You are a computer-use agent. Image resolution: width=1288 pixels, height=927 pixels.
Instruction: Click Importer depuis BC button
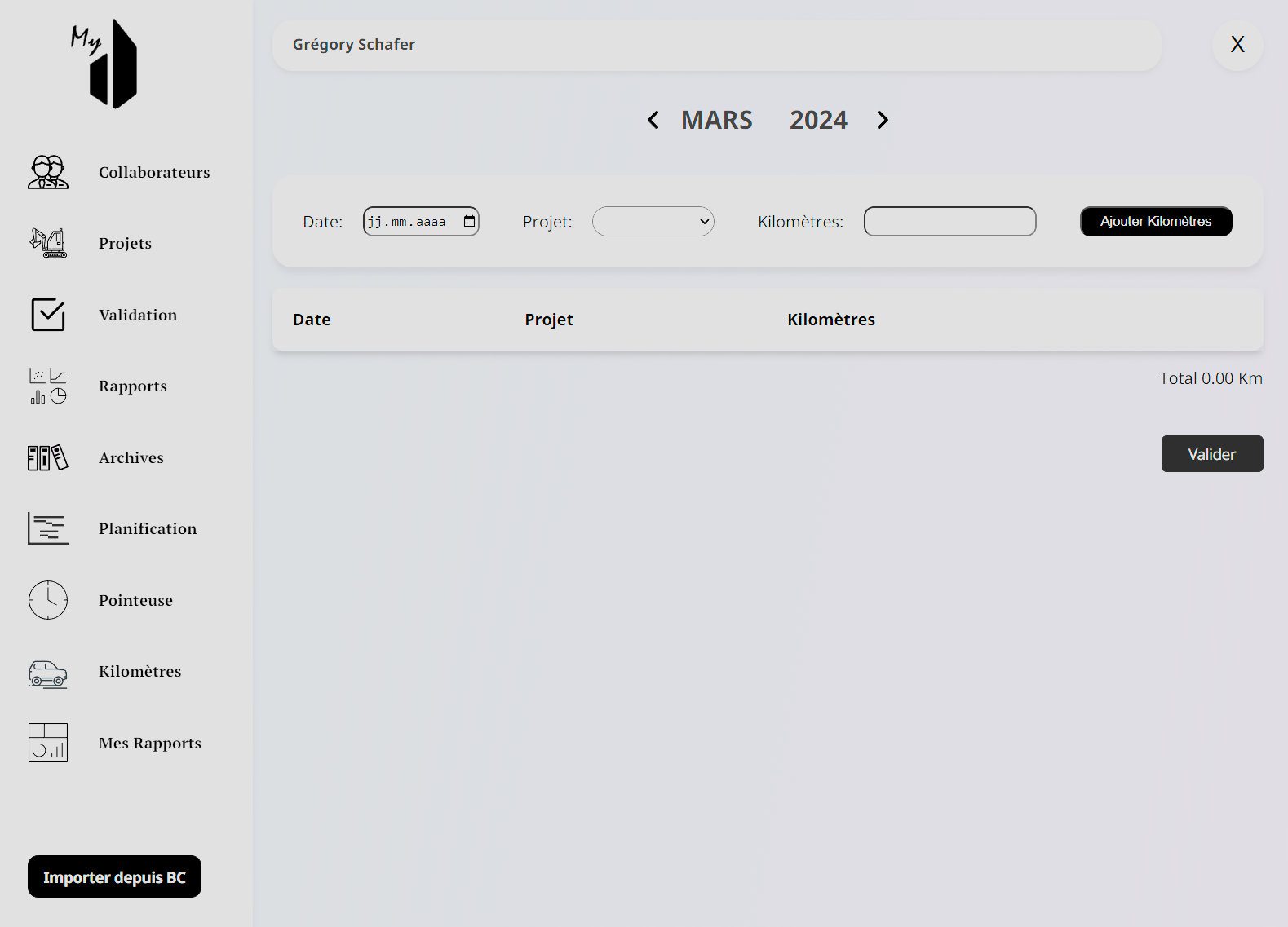pyautogui.click(x=114, y=876)
